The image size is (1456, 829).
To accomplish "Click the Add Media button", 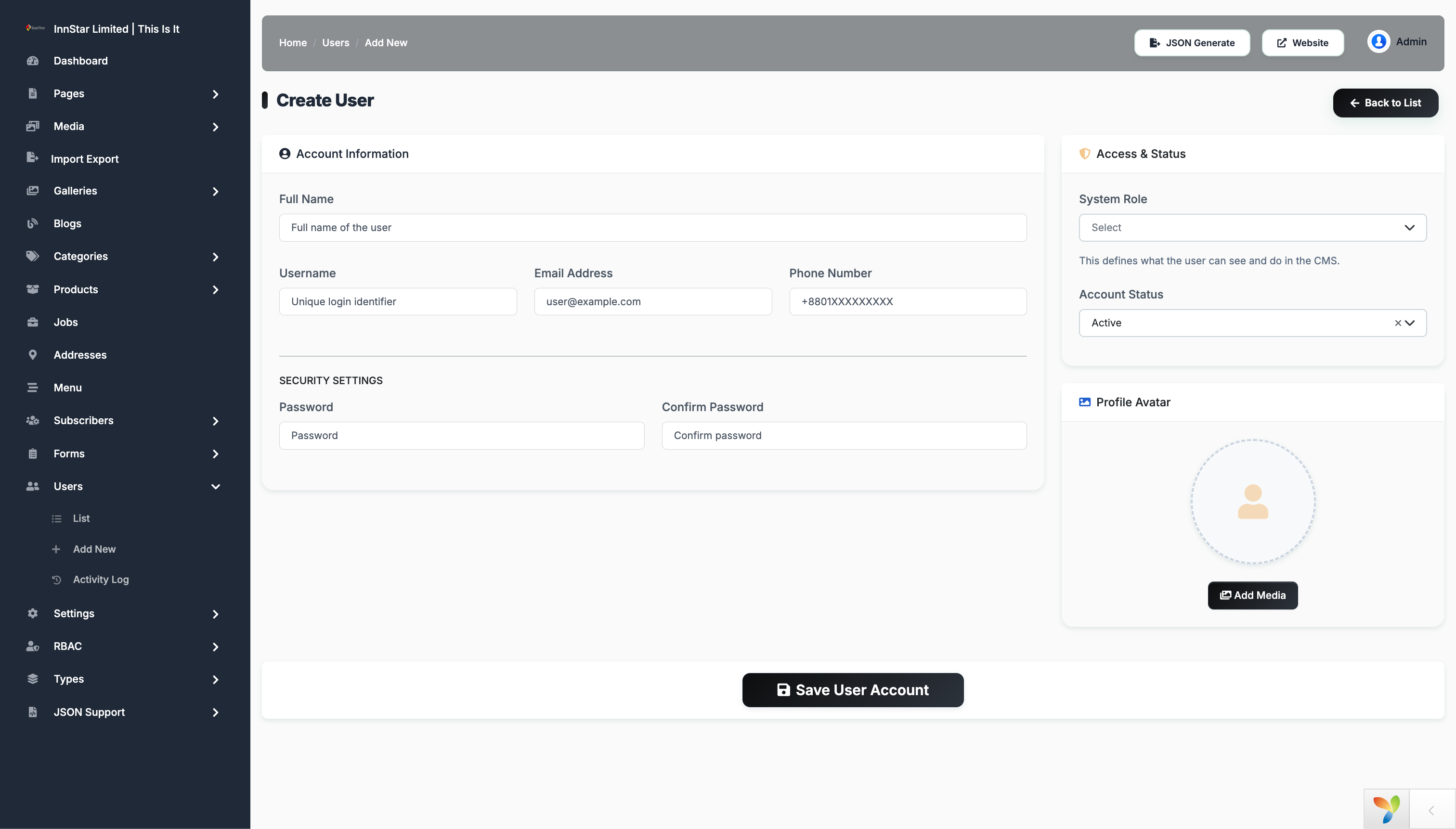I will point(1253,595).
